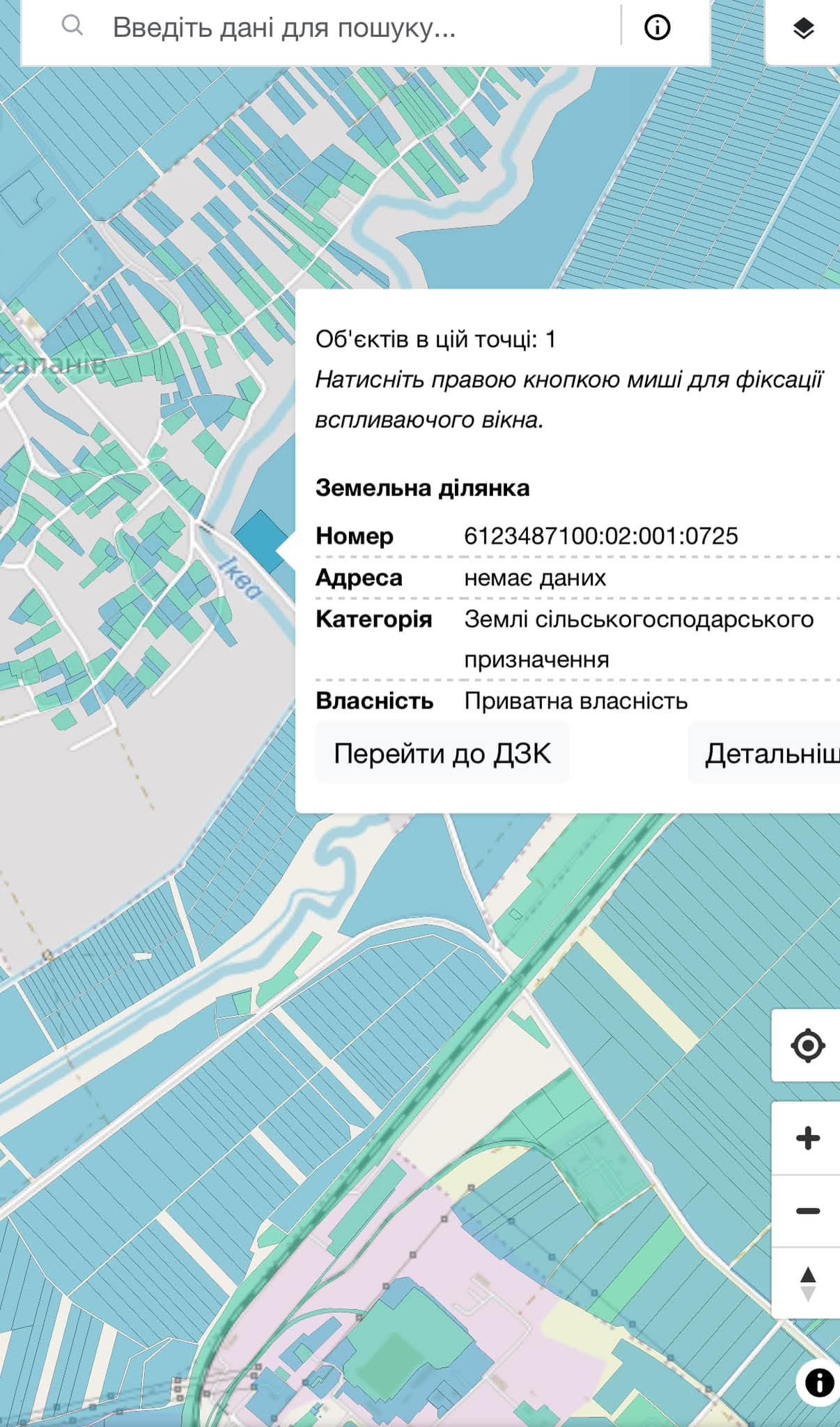Click the Категорія row value text
The height and width of the screenshot is (1427, 840).
[x=639, y=639]
